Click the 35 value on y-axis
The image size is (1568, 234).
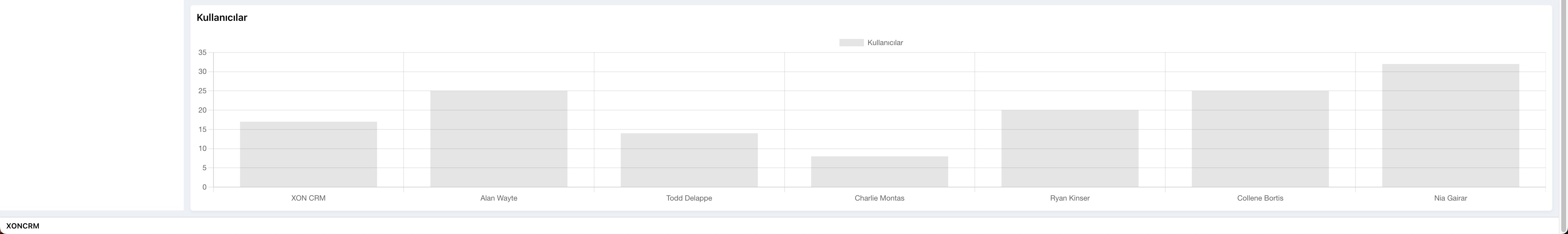[x=202, y=53]
